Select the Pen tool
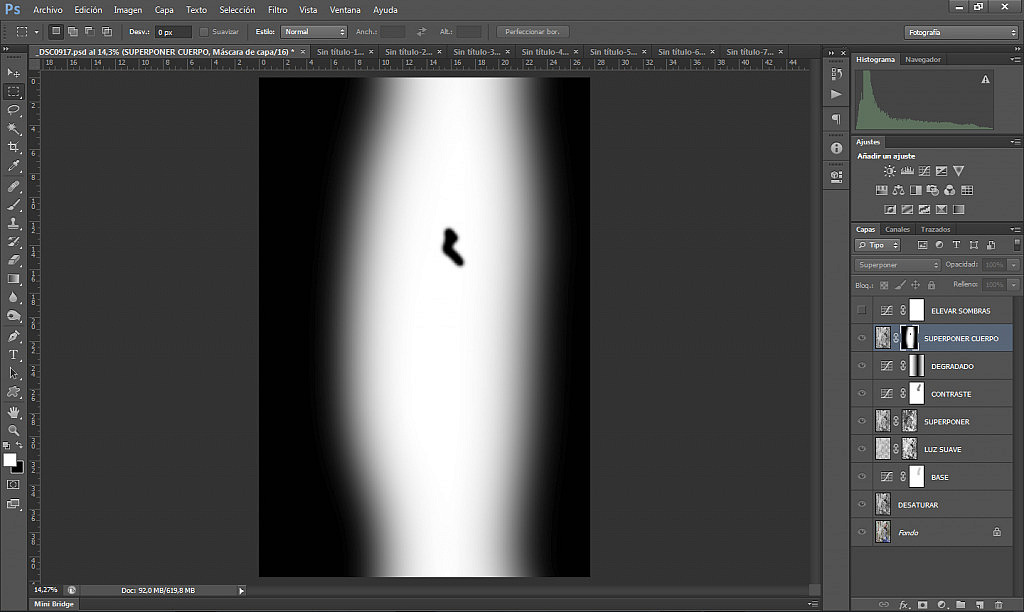Image resolution: width=1024 pixels, height=612 pixels. click(14, 336)
